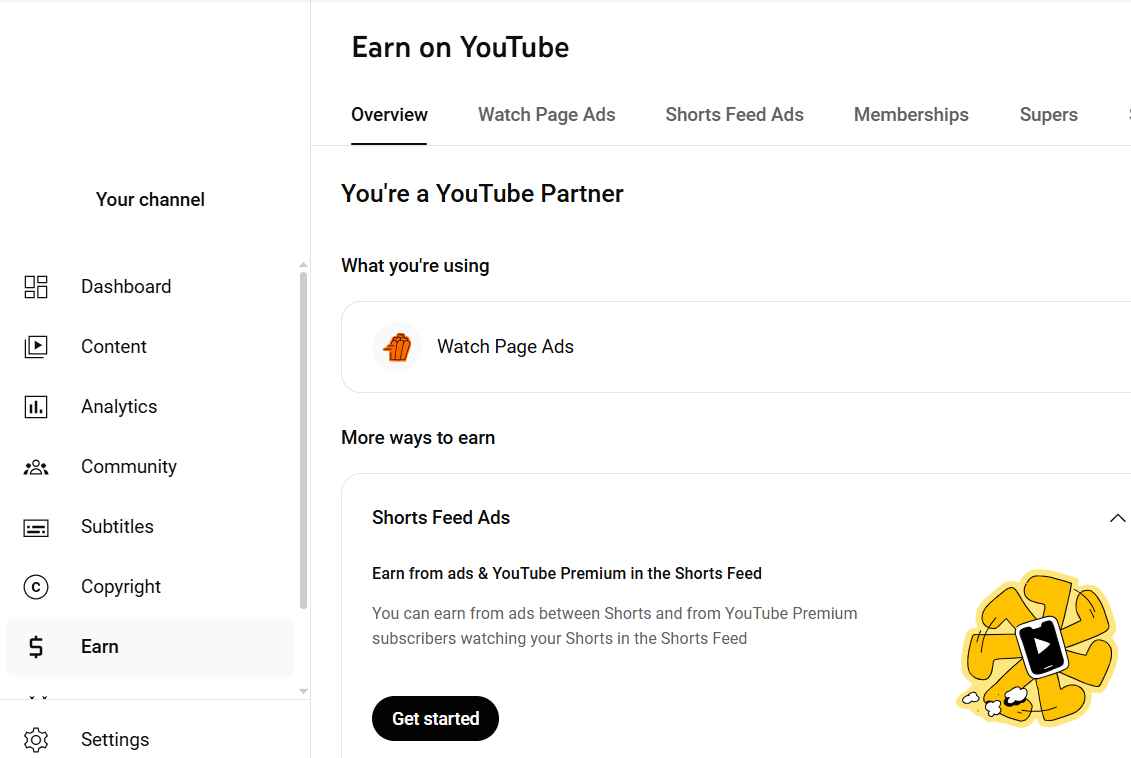
Task: Open the Shorts Feed Ads tab
Action: pyautogui.click(x=734, y=115)
